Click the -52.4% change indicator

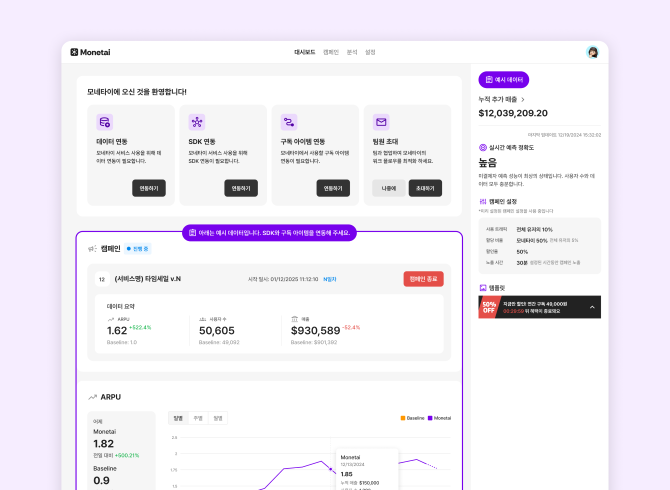(x=351, y=328)
